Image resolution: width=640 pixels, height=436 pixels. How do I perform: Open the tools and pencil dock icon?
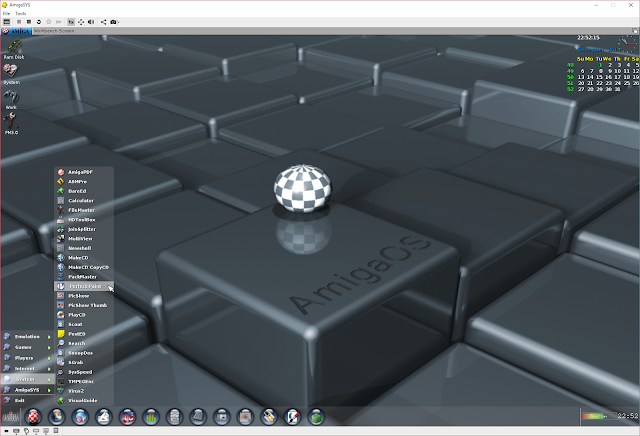(x=269, y=417)
